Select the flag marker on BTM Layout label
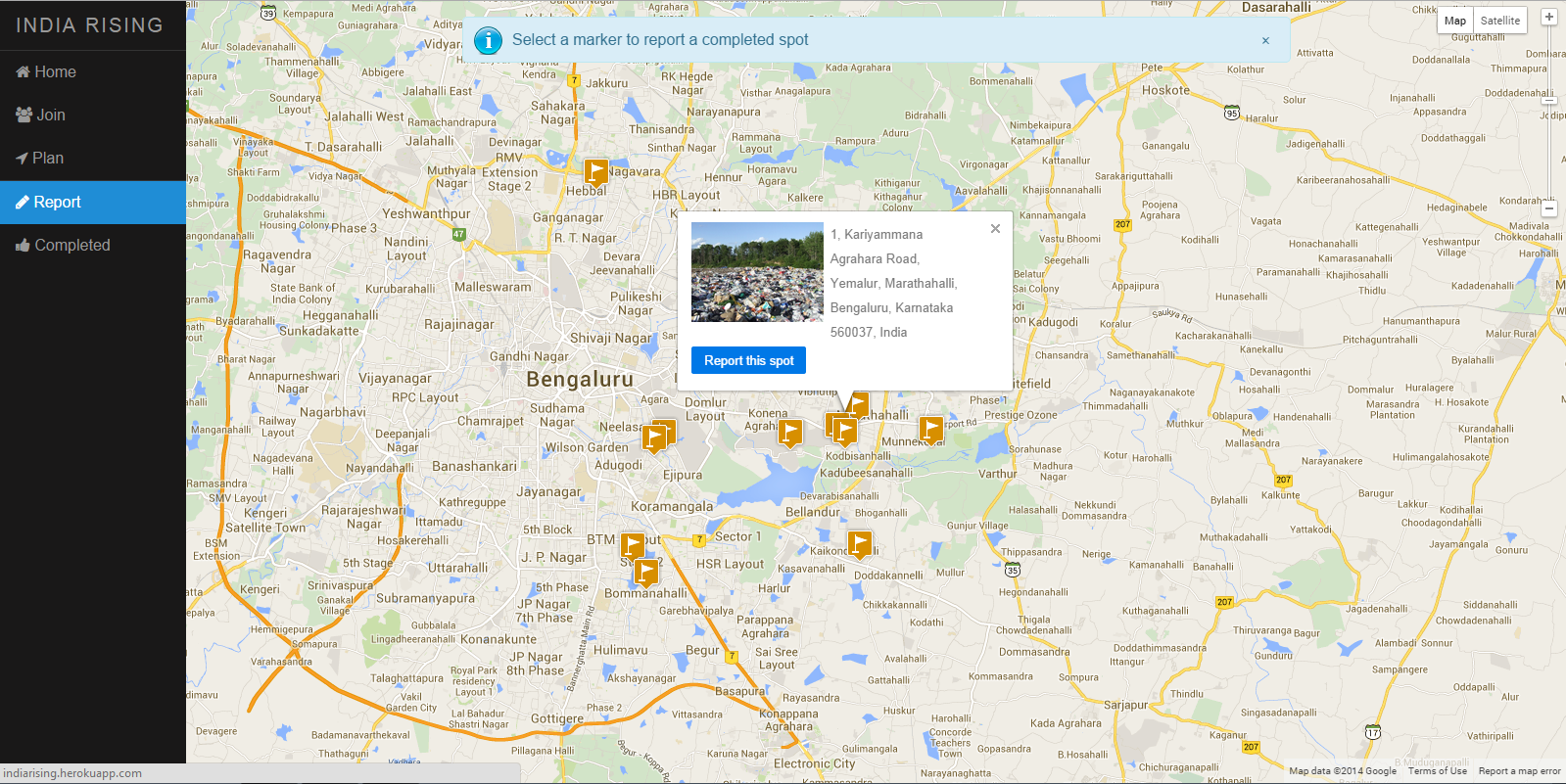Image resolution: width=1566 pixels, height=784 pixels. click(x=633, y=546)
